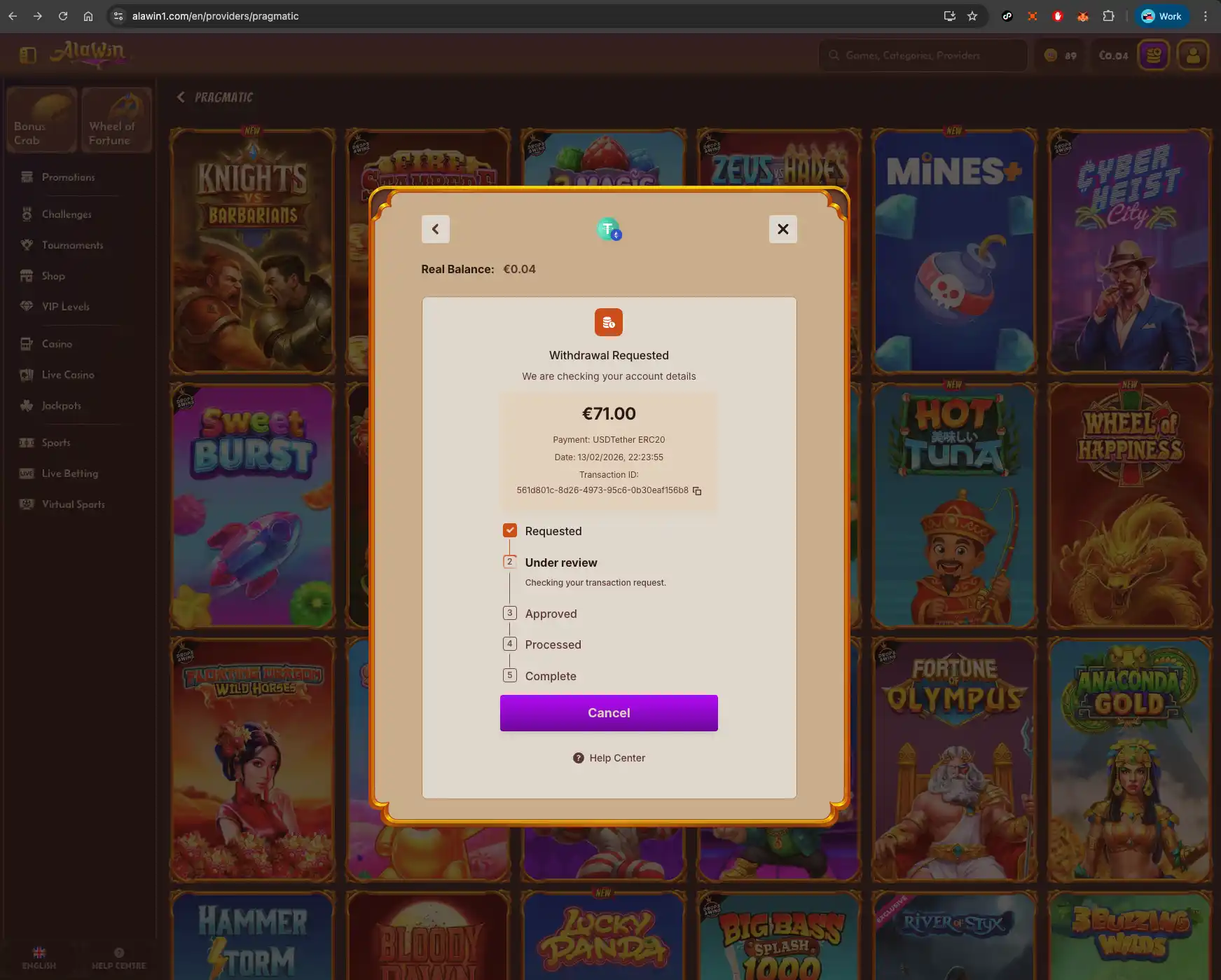
Task: Open the user profile icon
Action: (1193, 55)
